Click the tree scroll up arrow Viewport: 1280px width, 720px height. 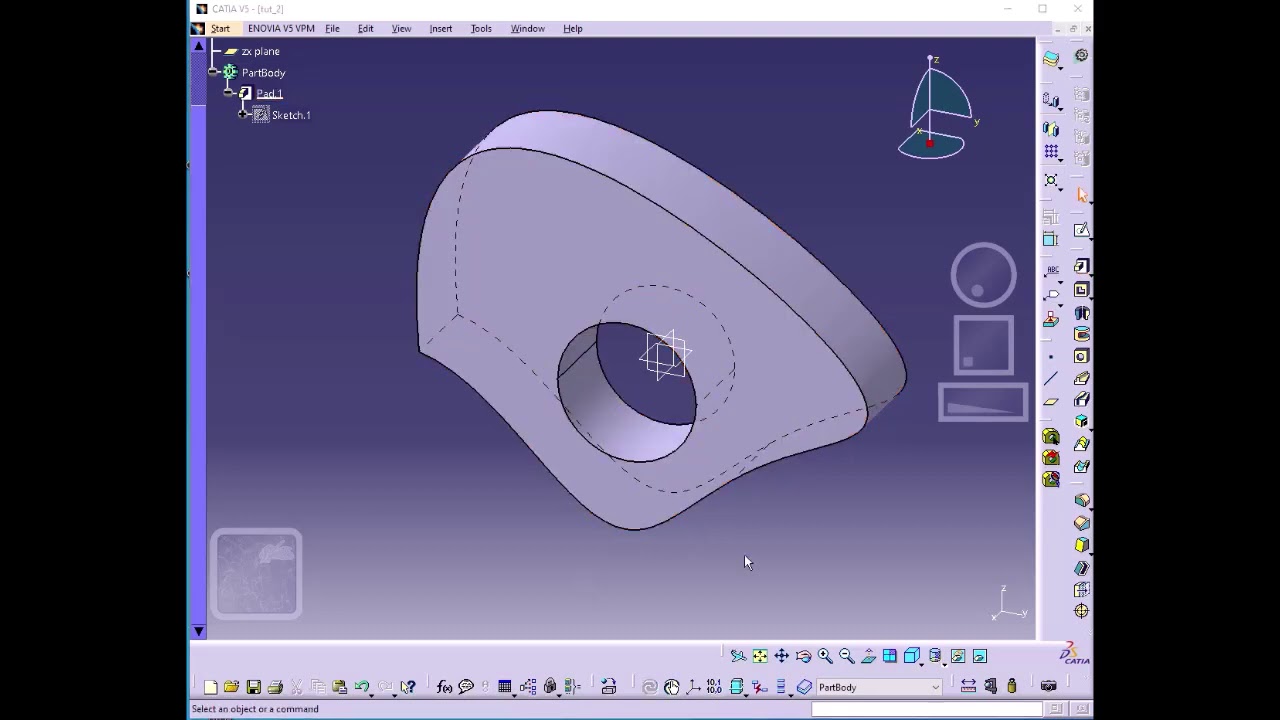pos(198,46)
